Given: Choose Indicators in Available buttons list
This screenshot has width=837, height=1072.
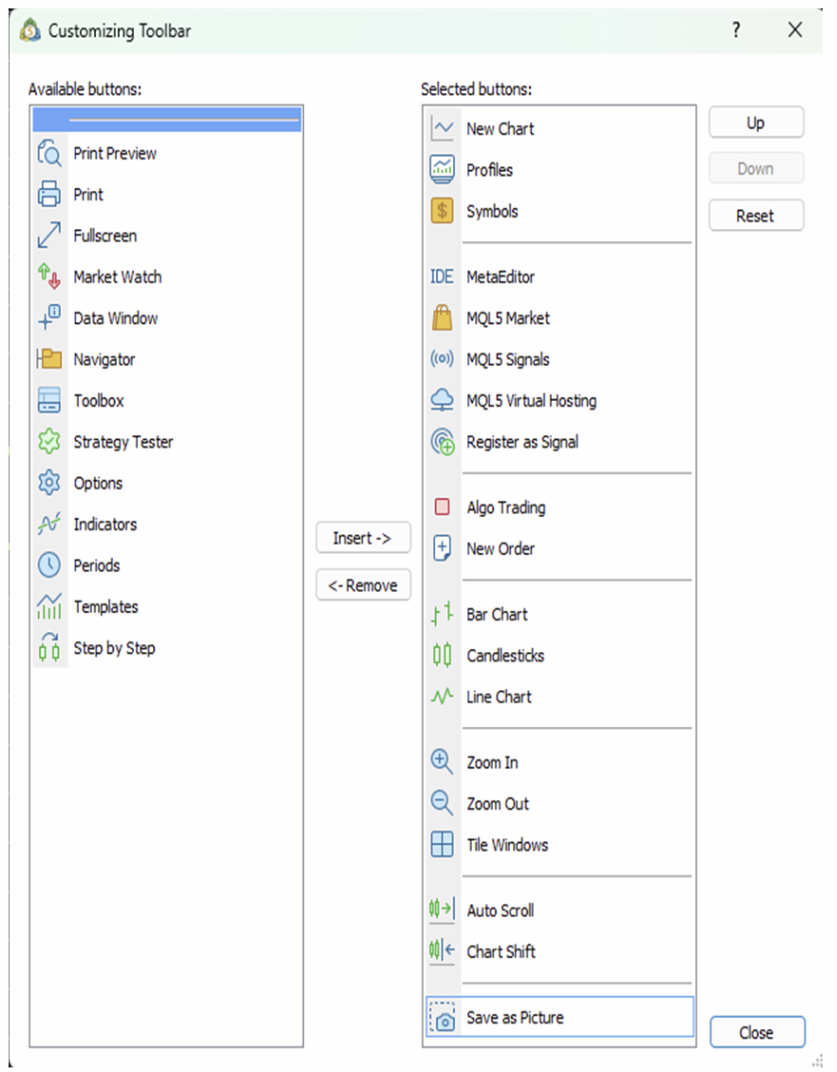Looking at the screenshot, I should tap(105, 524).
